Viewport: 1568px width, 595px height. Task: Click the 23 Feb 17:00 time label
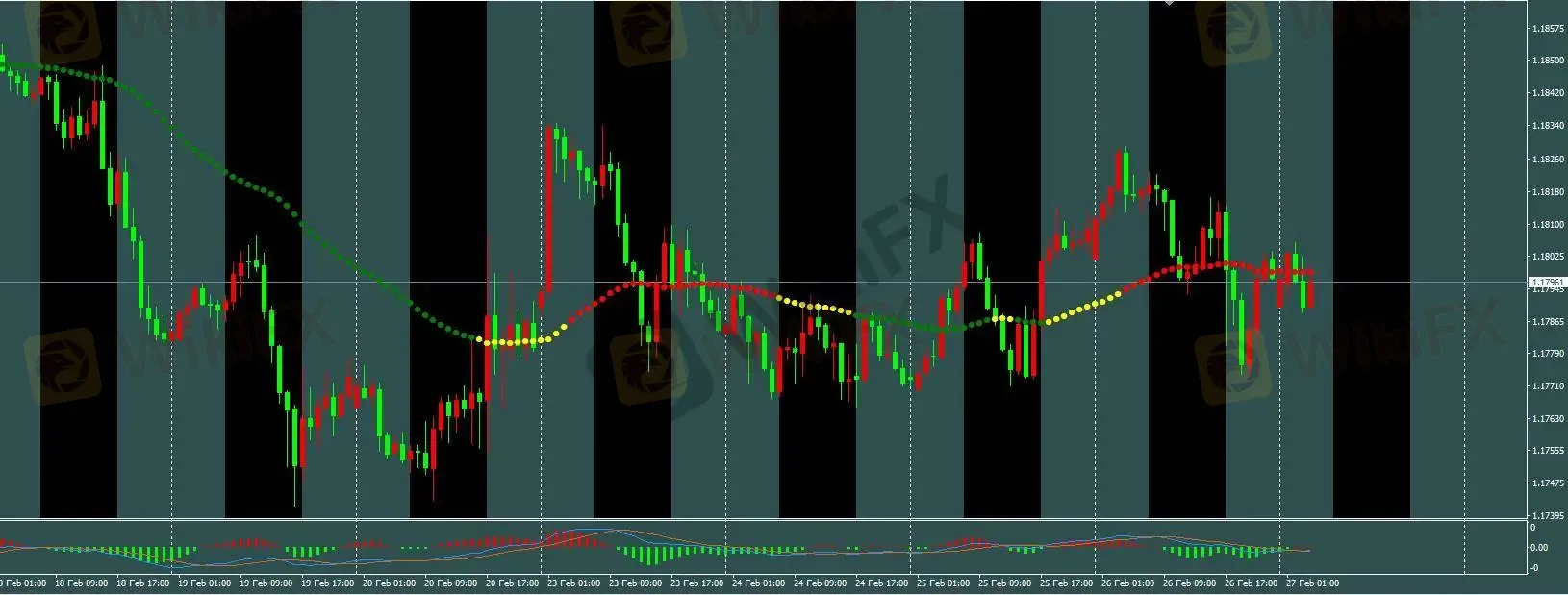coord(696,583)
